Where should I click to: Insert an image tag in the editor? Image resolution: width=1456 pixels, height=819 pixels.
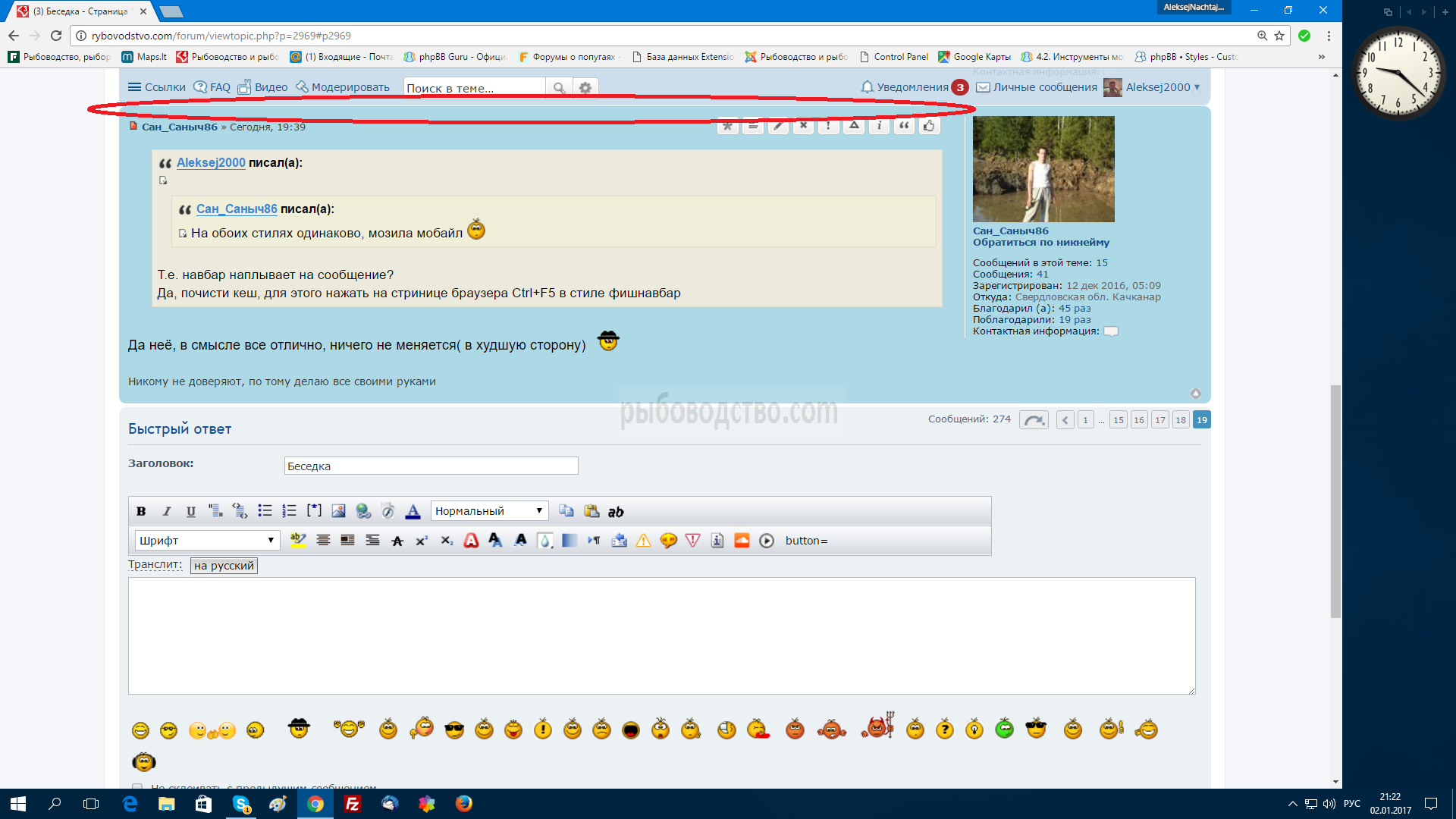[339, 511]
